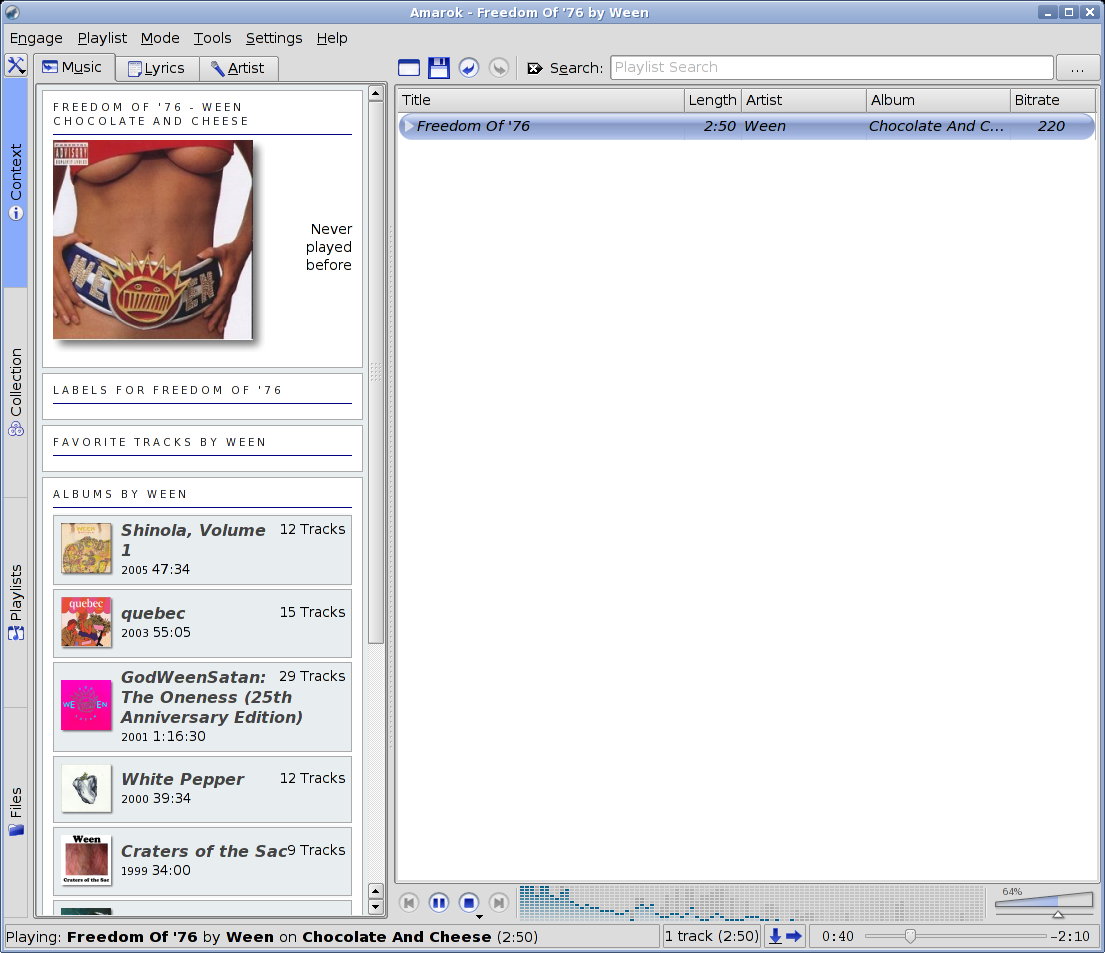Expand the Craters of the Sac album
The width and height of the screenshot is (1105, 953).
point(202,861)
